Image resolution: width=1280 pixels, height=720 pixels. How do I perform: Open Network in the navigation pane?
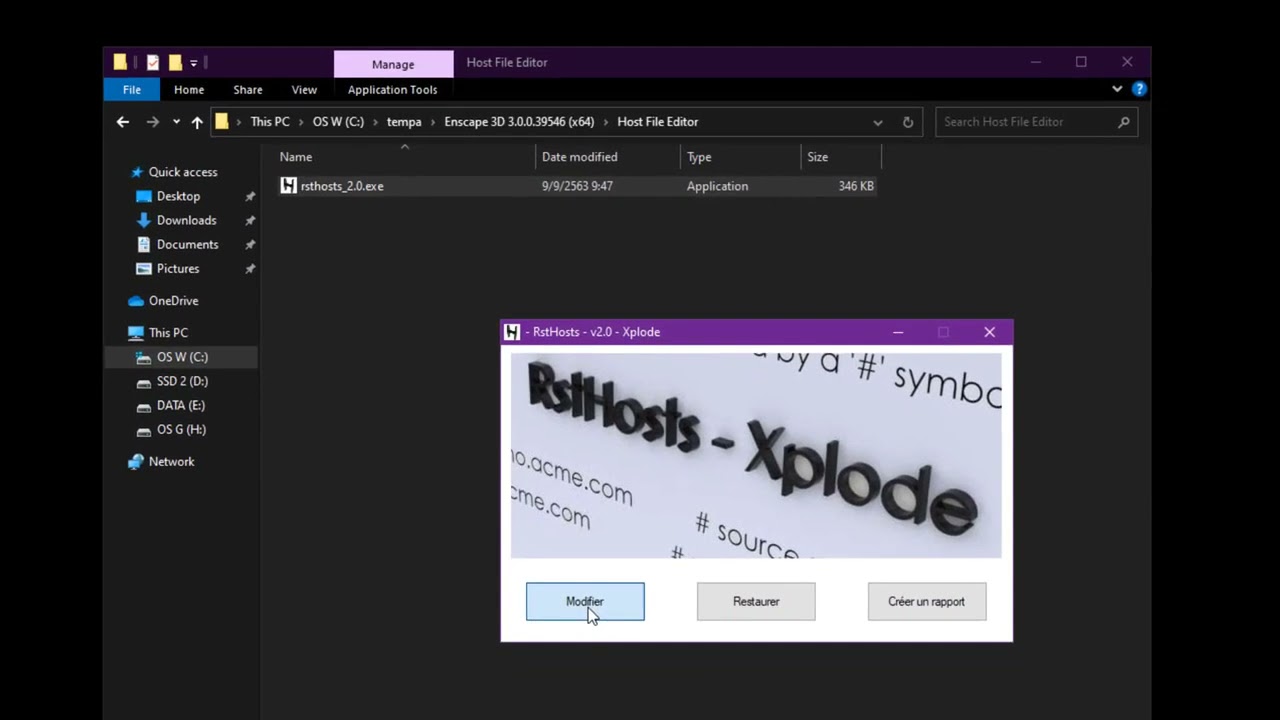pyautogui.click(x=171, y=462)
